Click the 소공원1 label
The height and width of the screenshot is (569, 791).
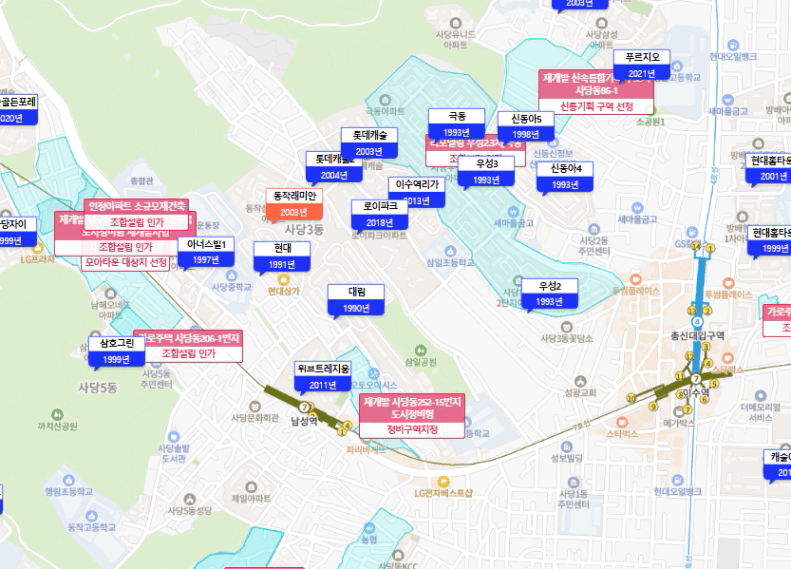[650, 122]
